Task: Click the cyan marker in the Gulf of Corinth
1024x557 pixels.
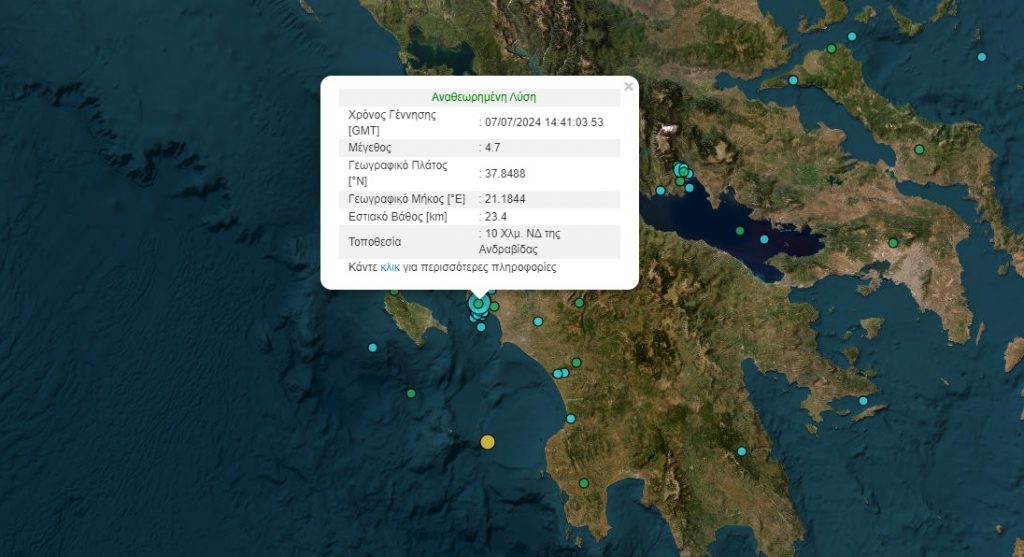Action: pos(764,239)
